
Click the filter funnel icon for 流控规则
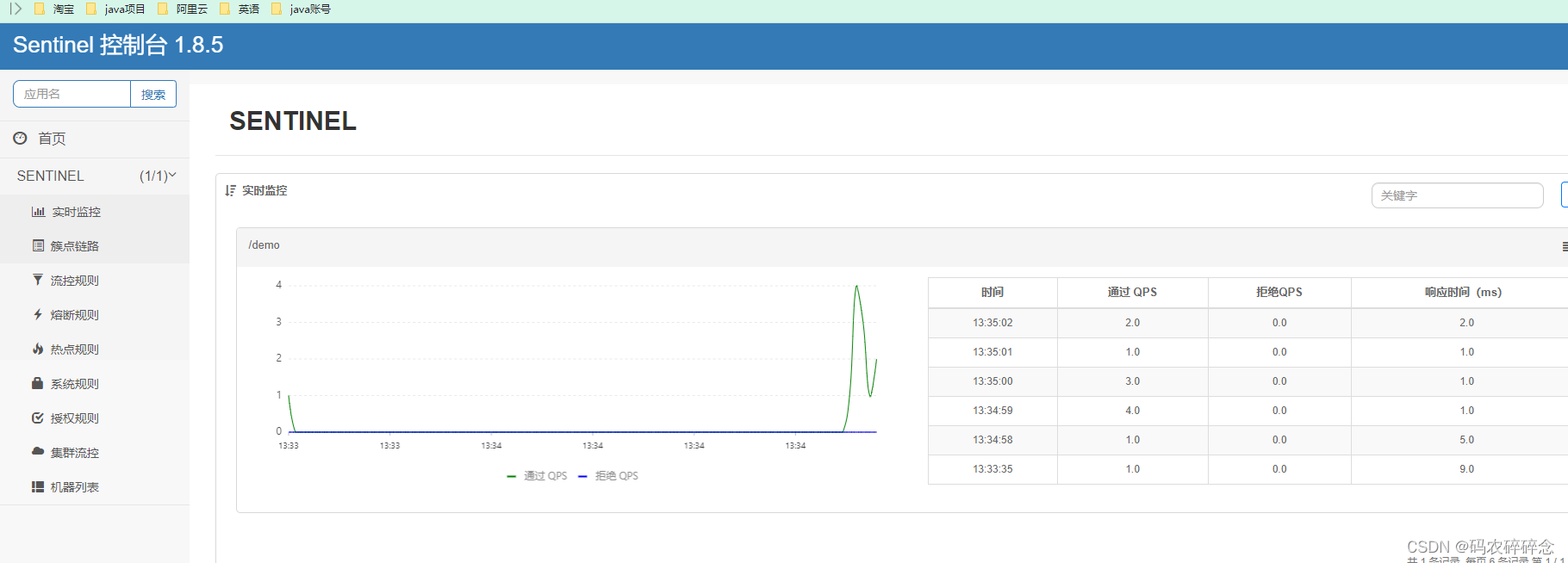coord(38,280)
